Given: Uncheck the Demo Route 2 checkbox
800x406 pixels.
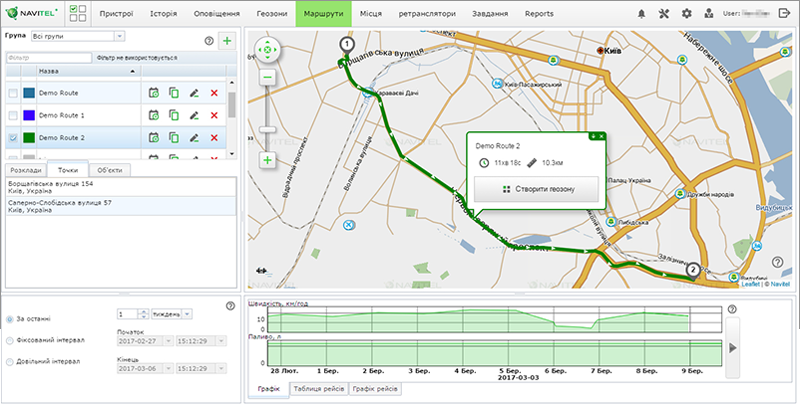Looking at the screenshot, I should click(x=13, y=138).
